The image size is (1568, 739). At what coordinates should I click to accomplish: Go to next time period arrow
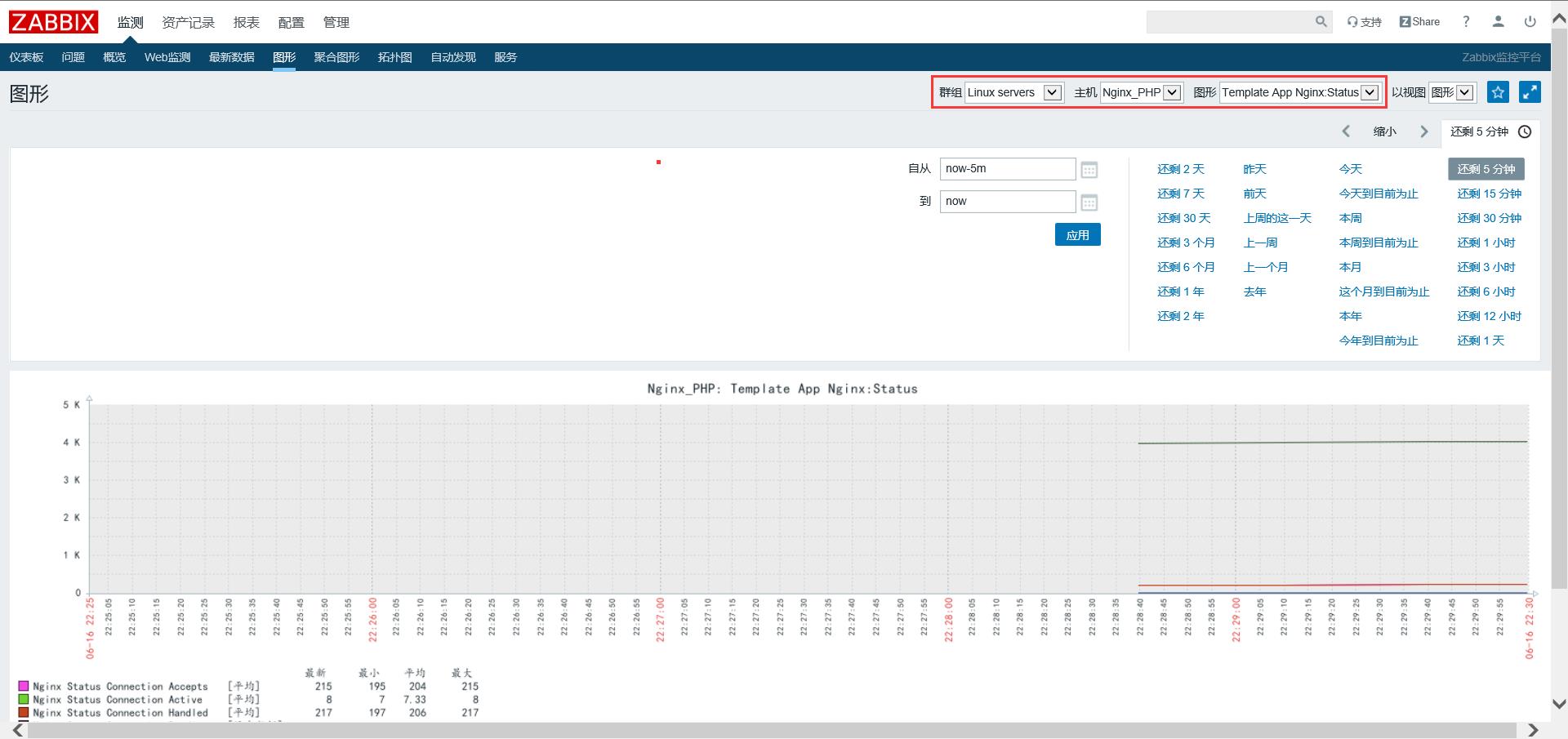click(x=1424, y=131)
